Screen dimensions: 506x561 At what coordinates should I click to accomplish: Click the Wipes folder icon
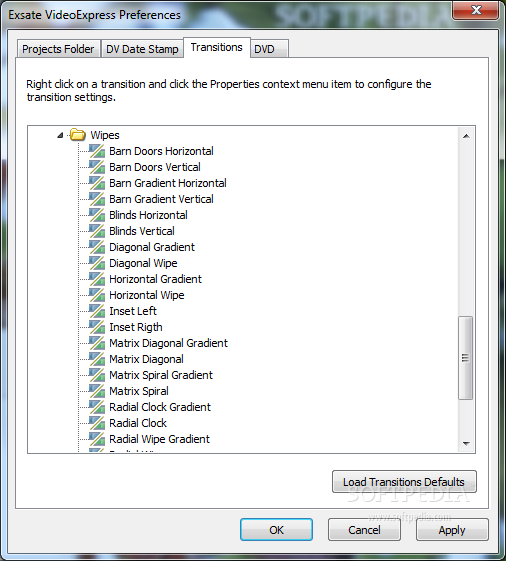(x=78, y=135)
